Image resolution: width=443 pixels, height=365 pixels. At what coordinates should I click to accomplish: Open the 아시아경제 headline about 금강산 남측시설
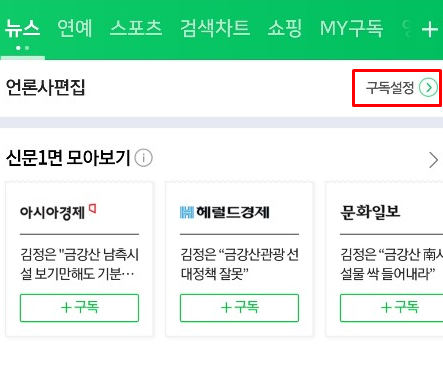pyautogui.click(x=79, y=264)
